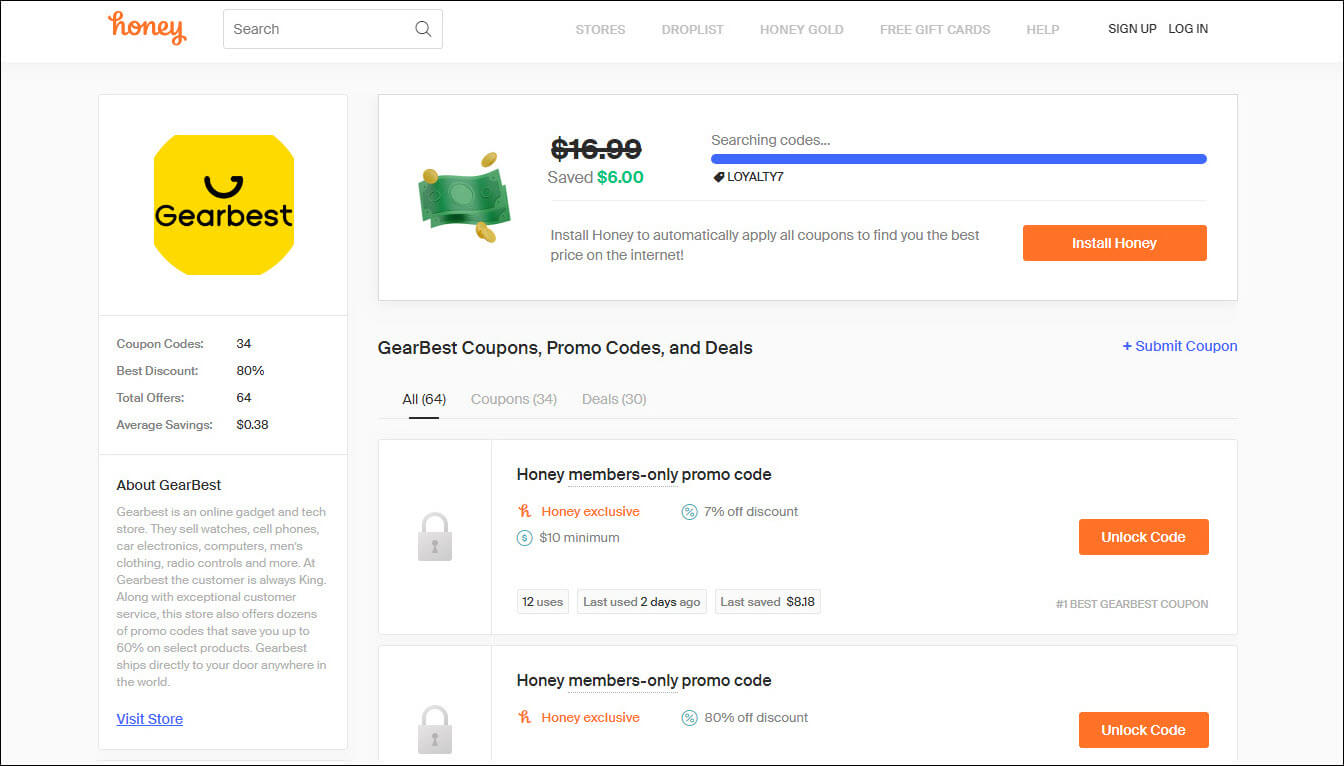Click the first coupon's padlock icon

tap(435, 537)
